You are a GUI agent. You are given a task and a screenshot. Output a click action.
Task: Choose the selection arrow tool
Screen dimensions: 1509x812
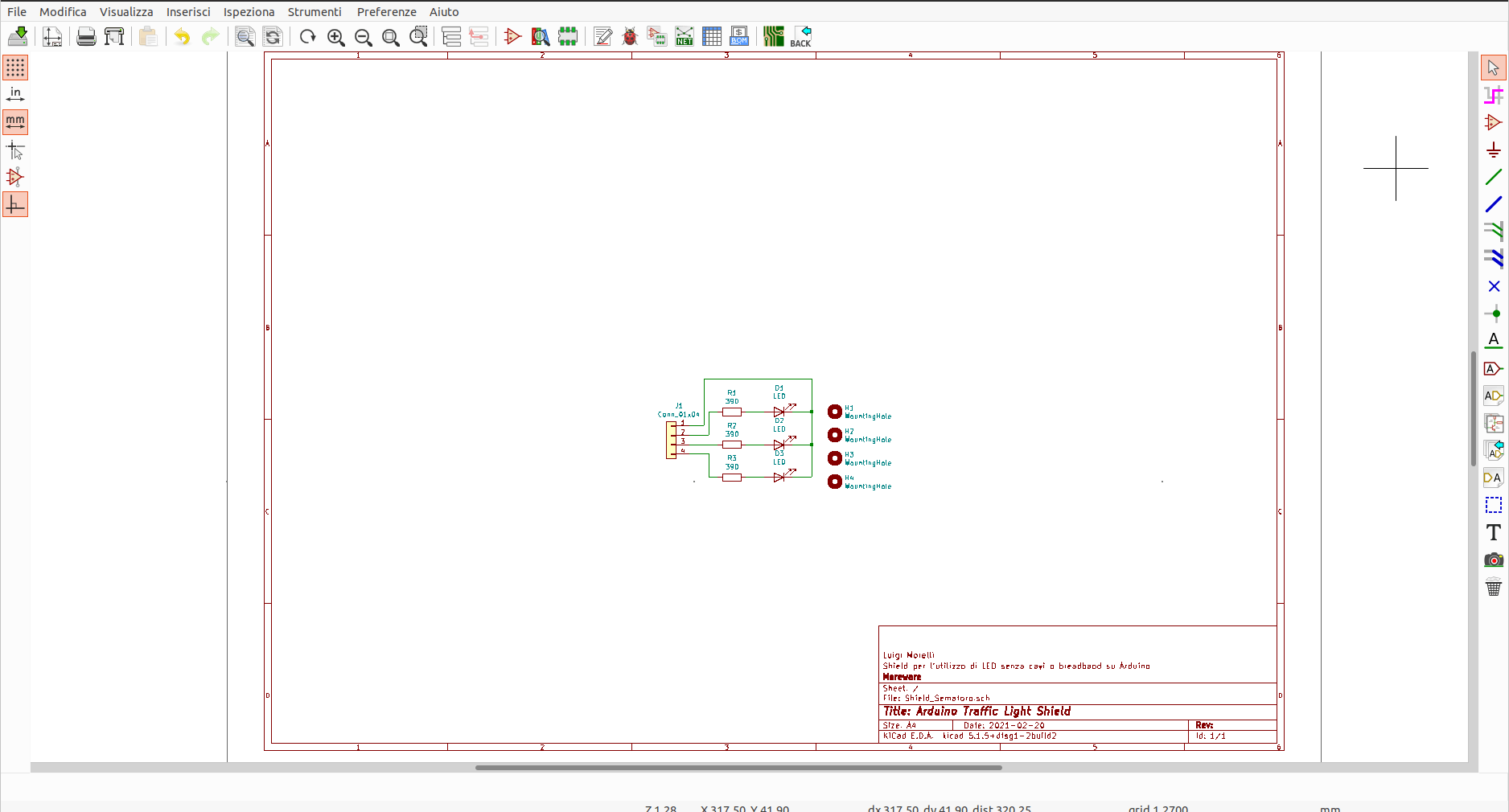tap(1494, 68)
